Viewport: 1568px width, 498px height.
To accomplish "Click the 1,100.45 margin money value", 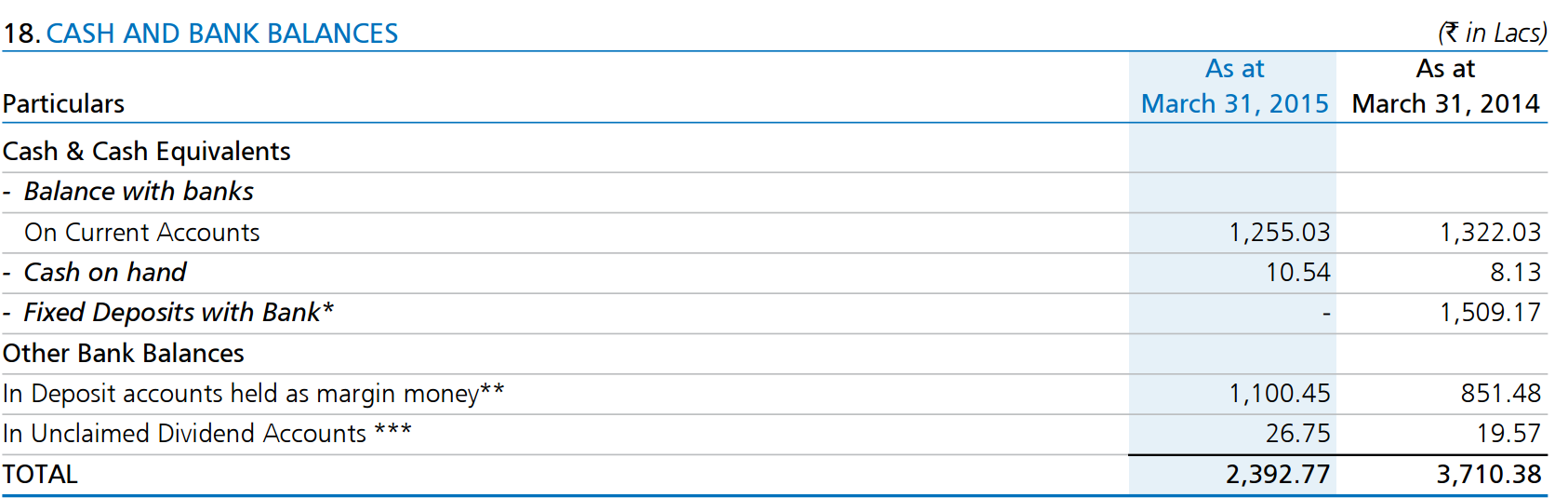I will click(1280, 393).
